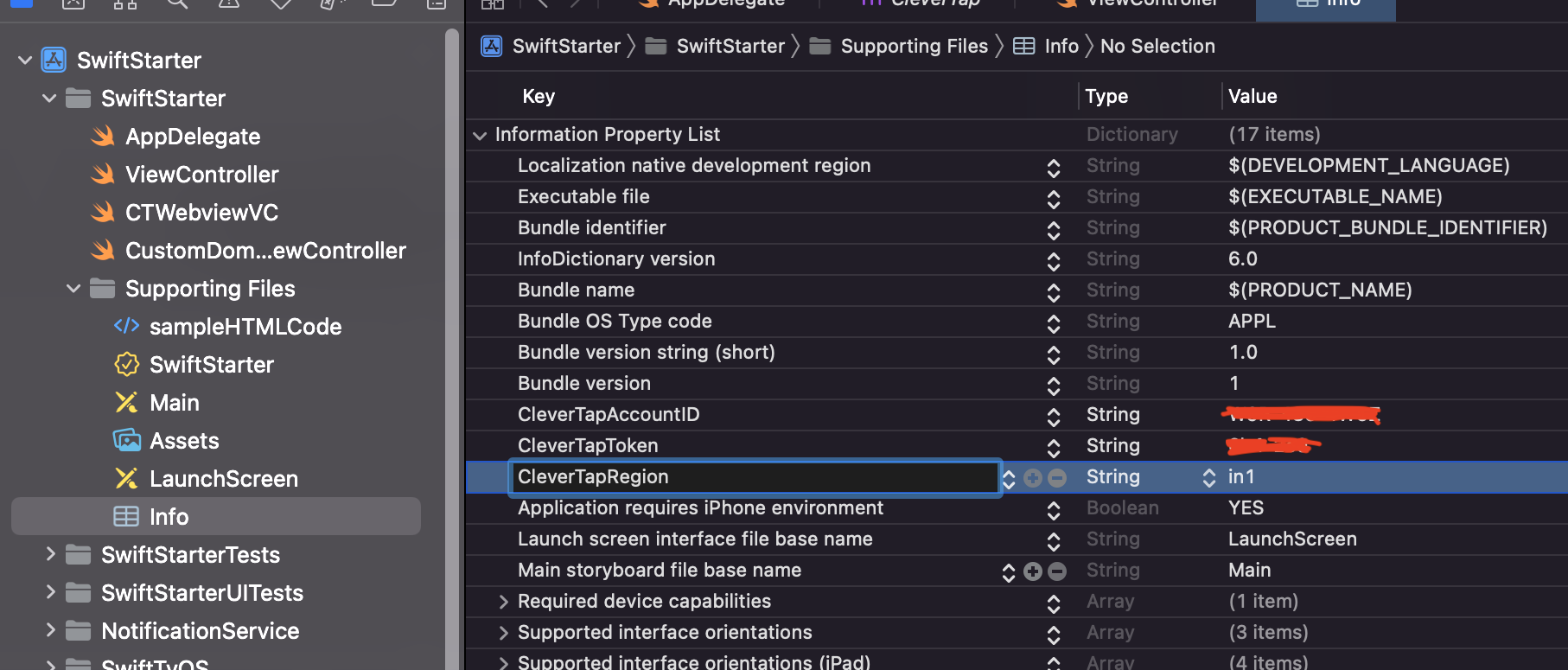Open key picker for Executable file row
Screen dimensions: 1568x670
[1054, 198]
